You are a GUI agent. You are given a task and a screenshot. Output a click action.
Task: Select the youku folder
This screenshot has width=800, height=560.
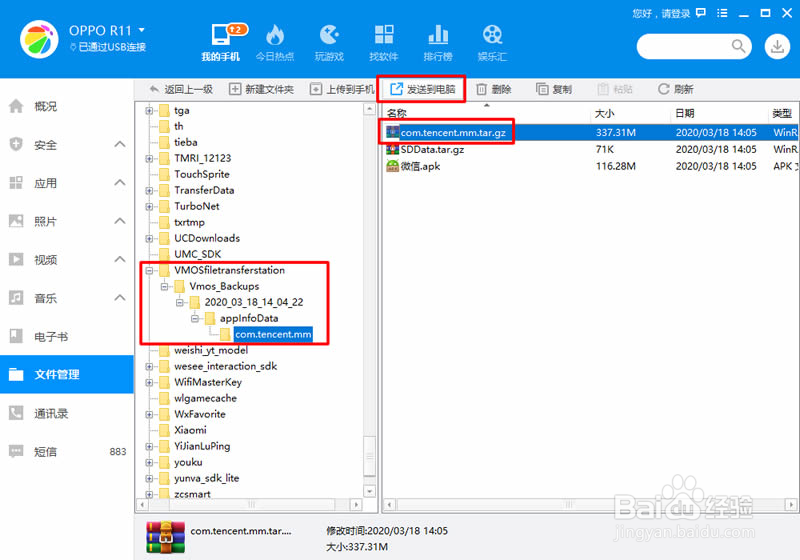point(188,462)
